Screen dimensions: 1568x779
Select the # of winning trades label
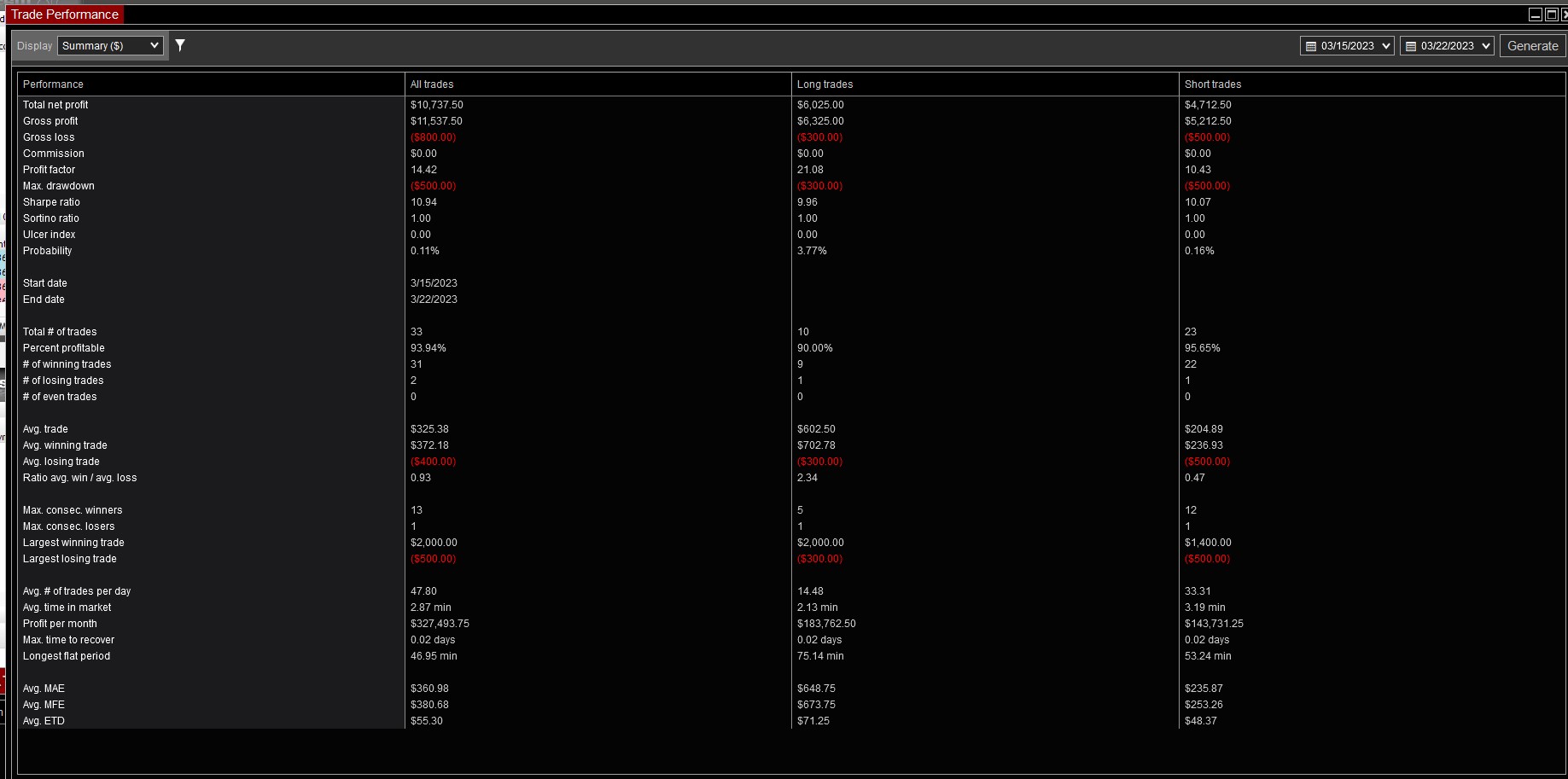[x=67, y=364]
